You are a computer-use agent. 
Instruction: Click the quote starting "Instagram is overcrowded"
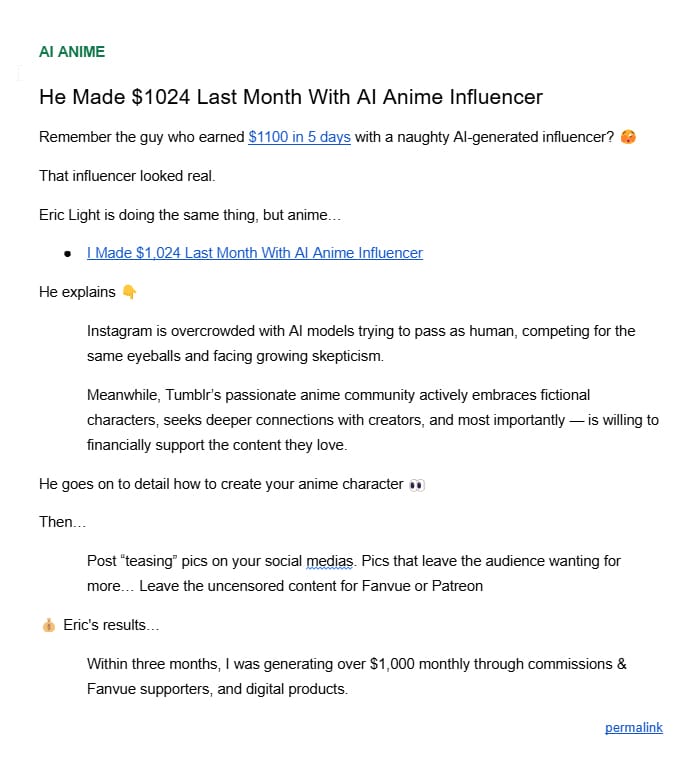pos(360,342)
